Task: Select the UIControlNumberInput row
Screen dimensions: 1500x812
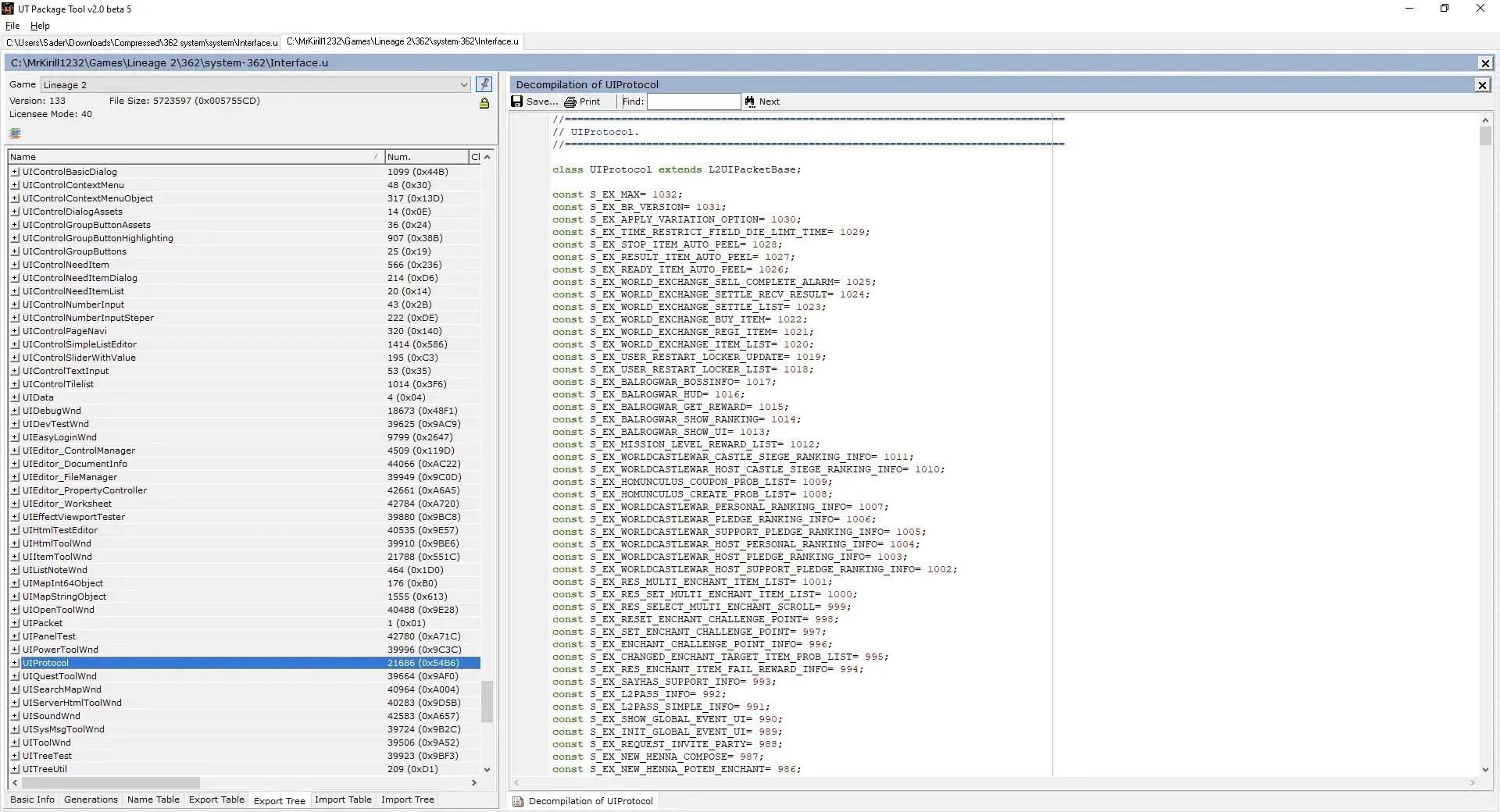Action: coord(245,304)
